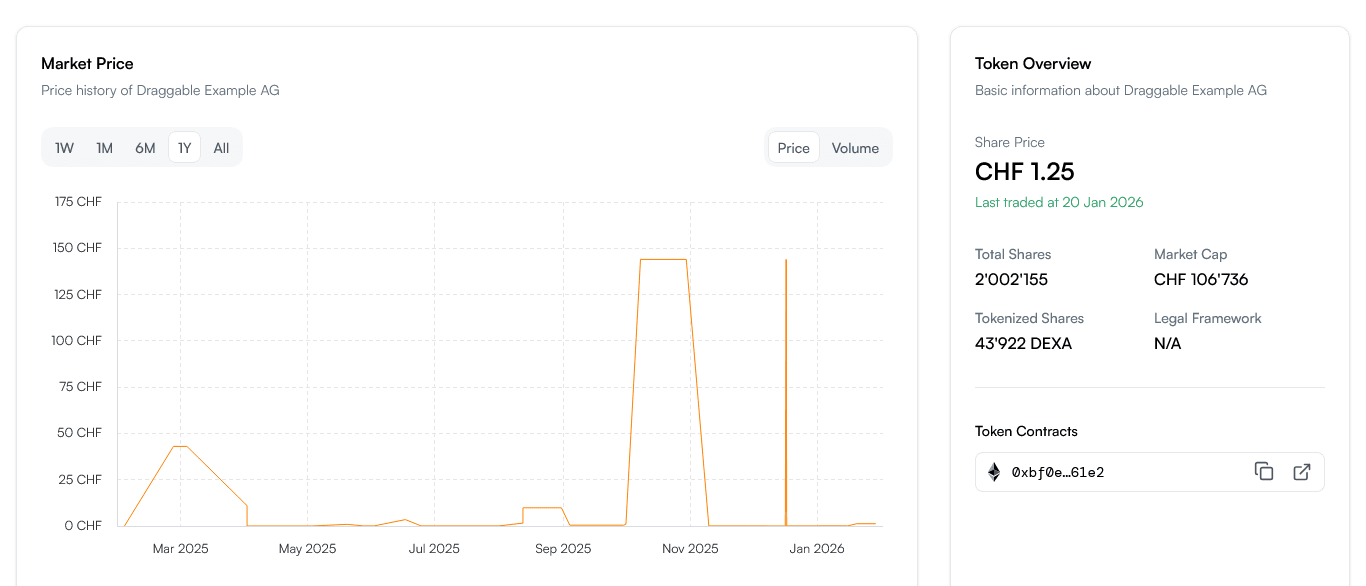Open contract in external explorer

point(1301,472)
